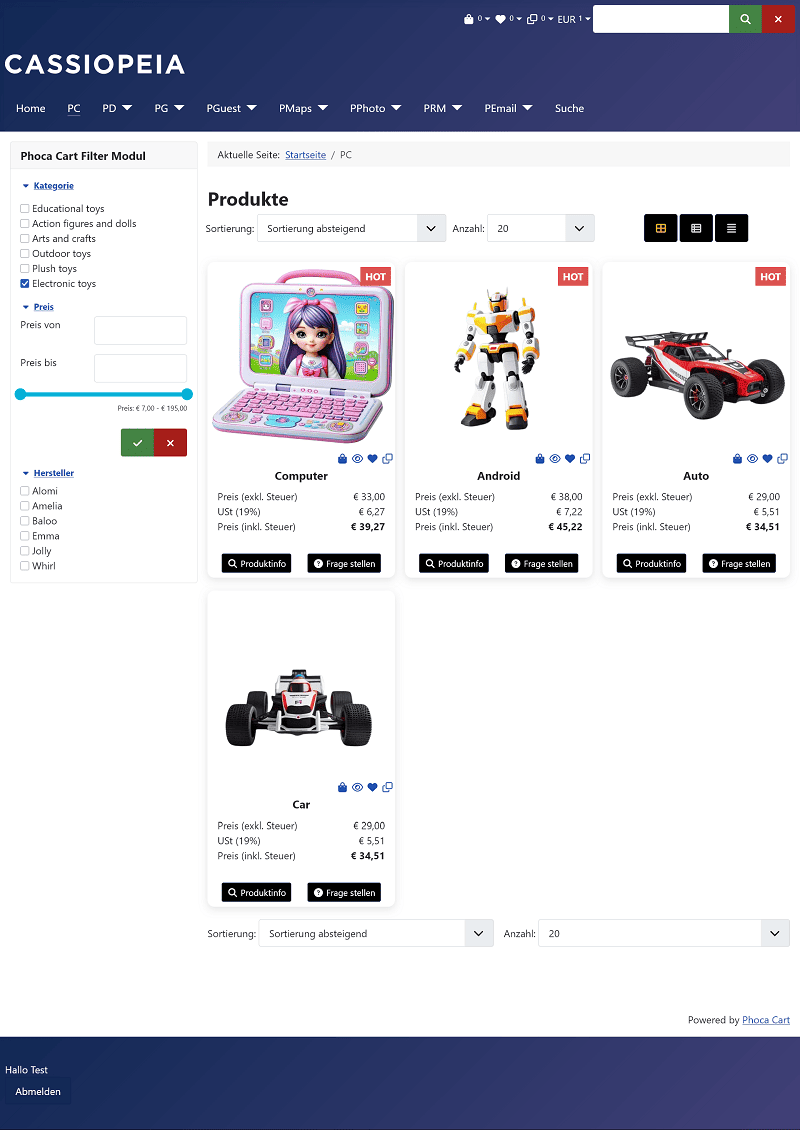Image resolution: width=800 pixels, height=1130 pixels.
Task: Click the right price slider handle
Action: pos(187,394)
